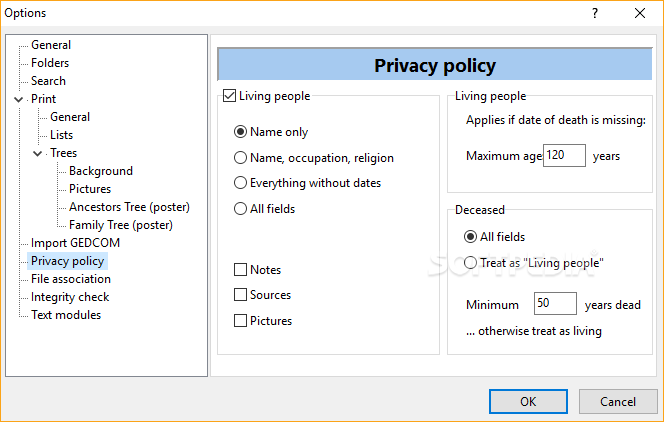
Task: Choose Treat as "Living people" option
Action: pos(470,262)
